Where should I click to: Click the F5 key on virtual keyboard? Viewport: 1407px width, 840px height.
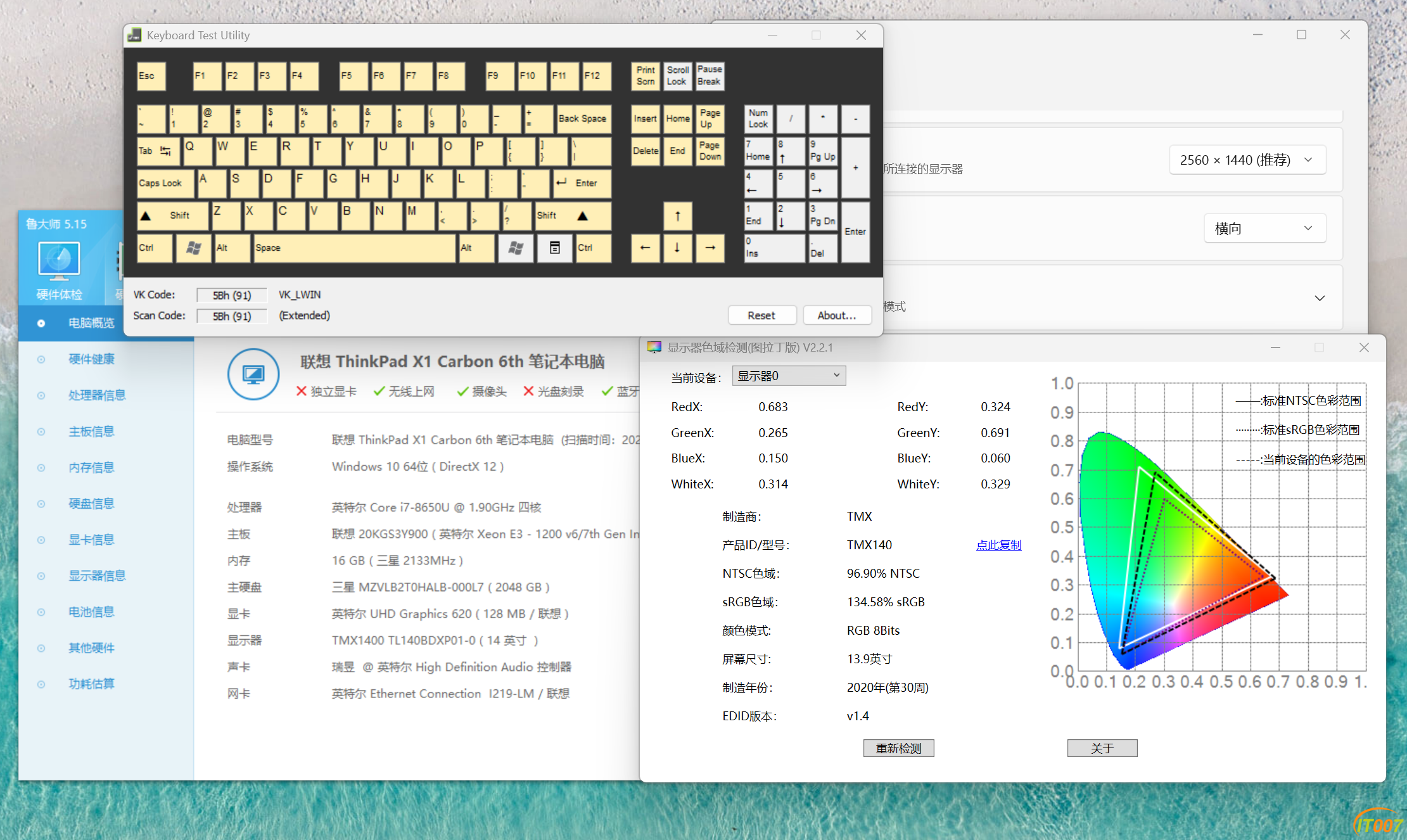pos(353,76)
